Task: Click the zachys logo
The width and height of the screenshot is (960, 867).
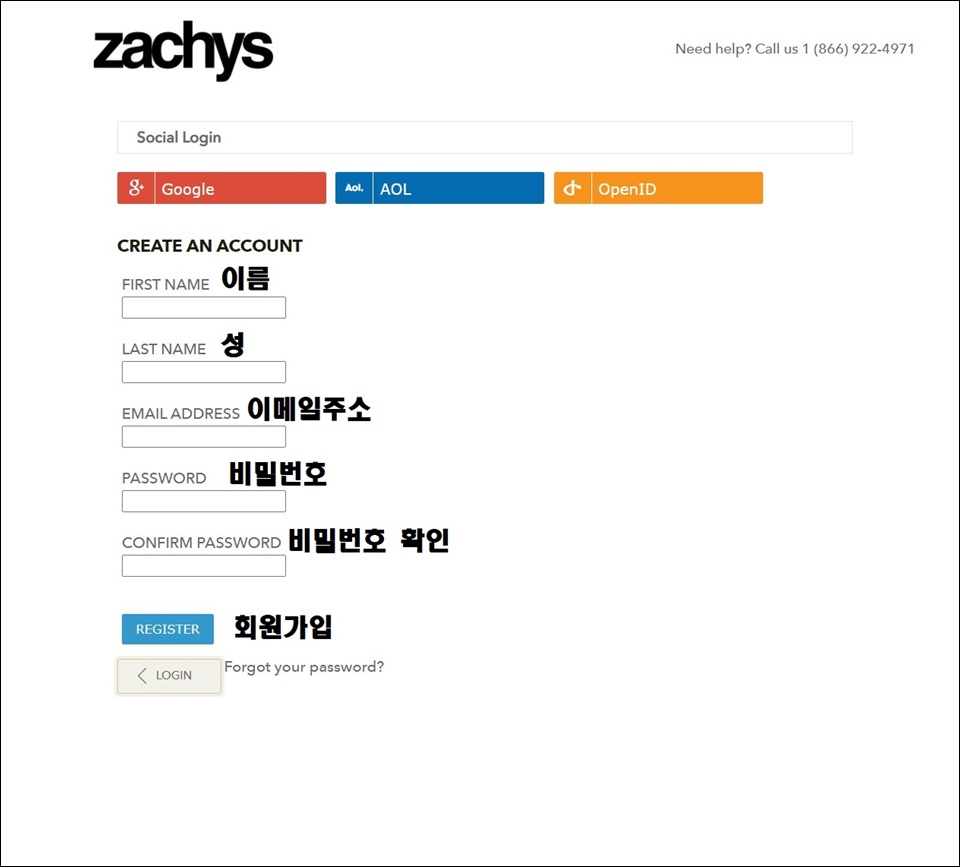Action: coord(183,50)
